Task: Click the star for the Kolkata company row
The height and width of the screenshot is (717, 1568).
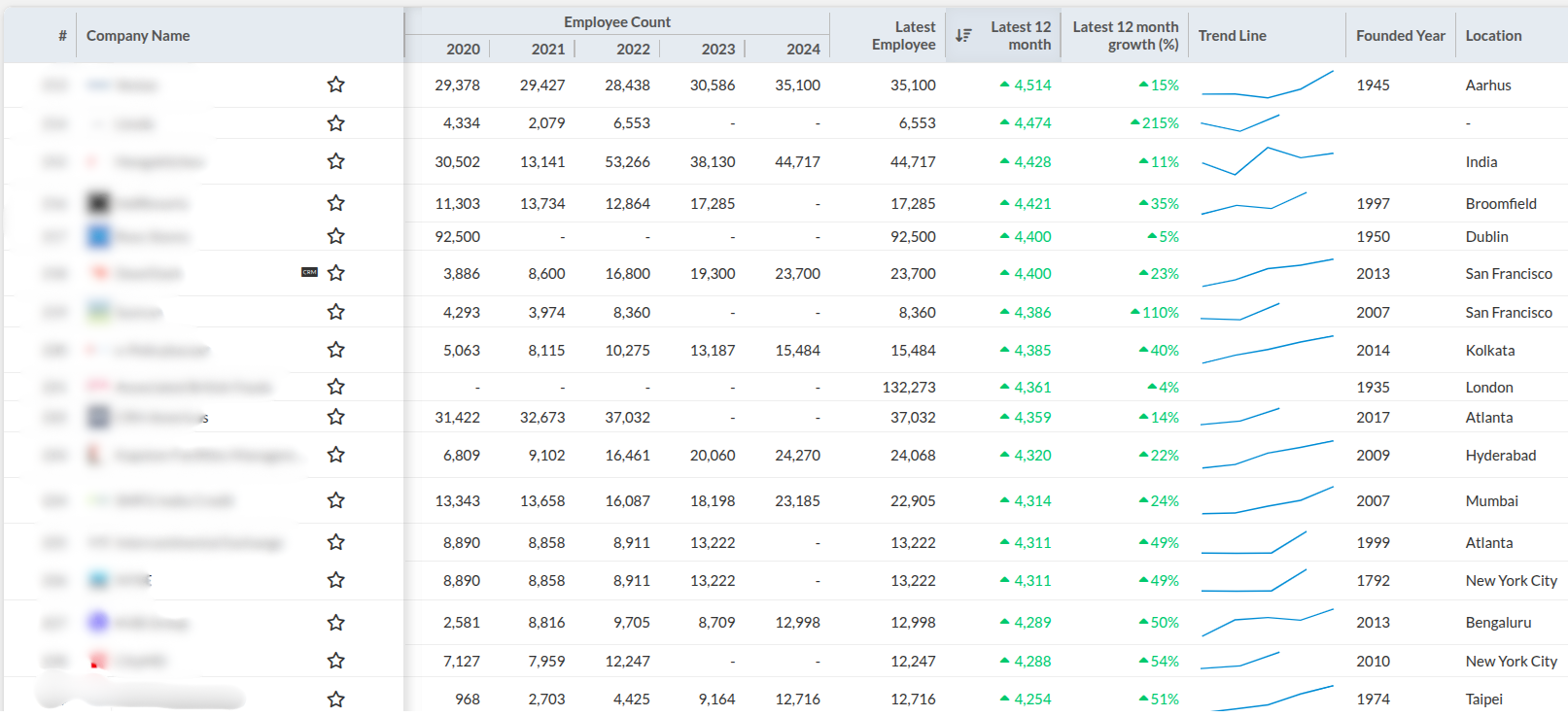Action: click(x=335, y=350)
